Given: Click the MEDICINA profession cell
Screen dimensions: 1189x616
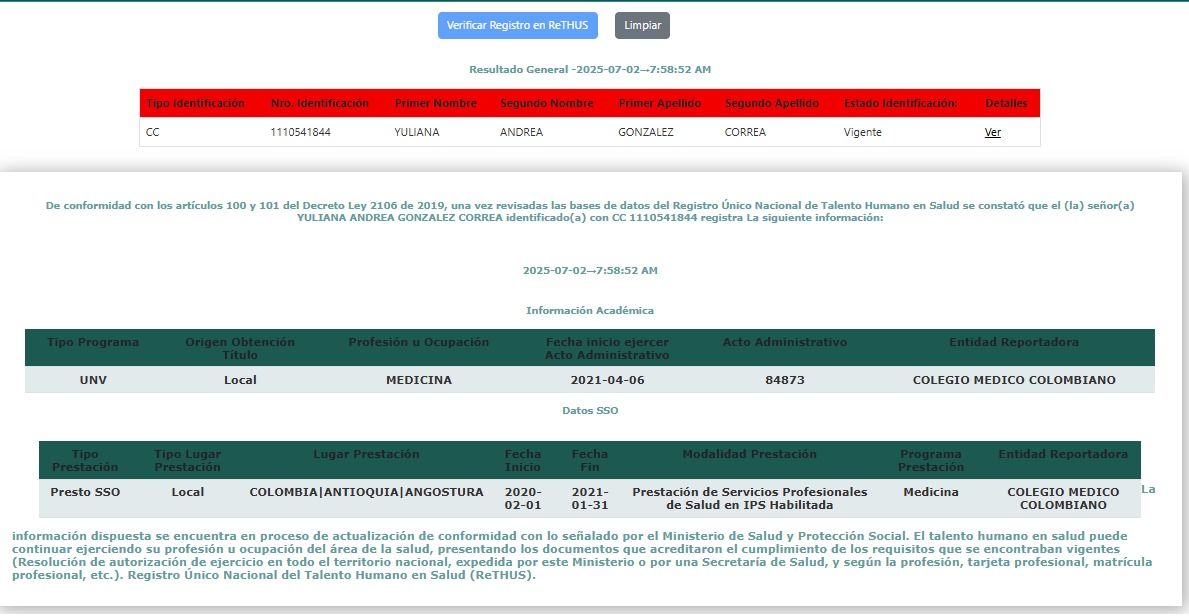Looking at the screenshot, I should tap(418, 380).
